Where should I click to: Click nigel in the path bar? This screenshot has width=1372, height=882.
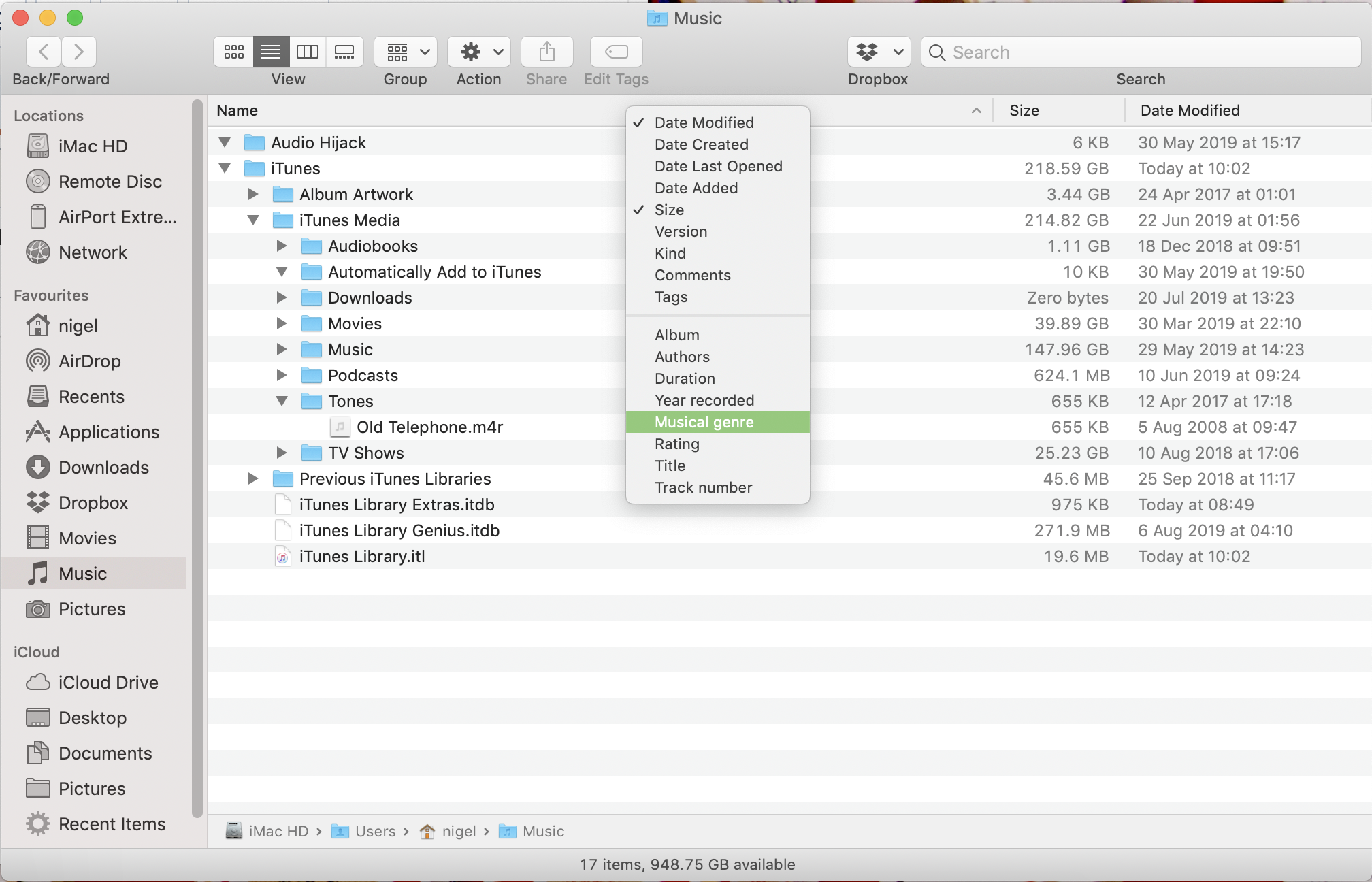click(448, 831)
